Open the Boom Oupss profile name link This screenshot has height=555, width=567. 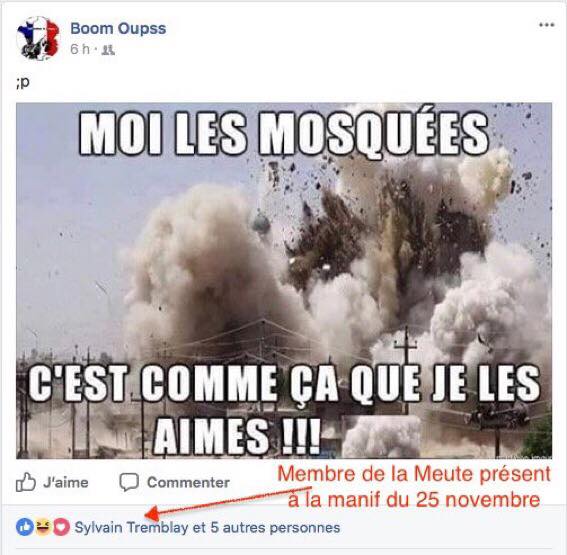point(118,29)
